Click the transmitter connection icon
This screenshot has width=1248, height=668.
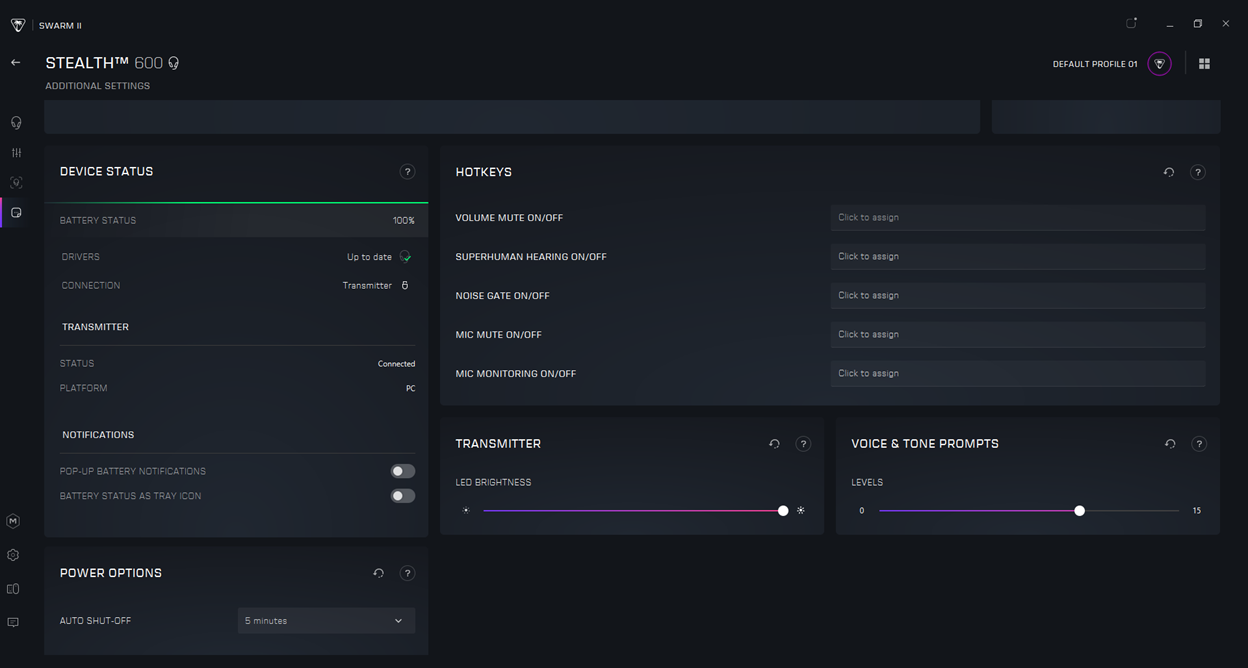pyautogui.click(x=405, y=285)
